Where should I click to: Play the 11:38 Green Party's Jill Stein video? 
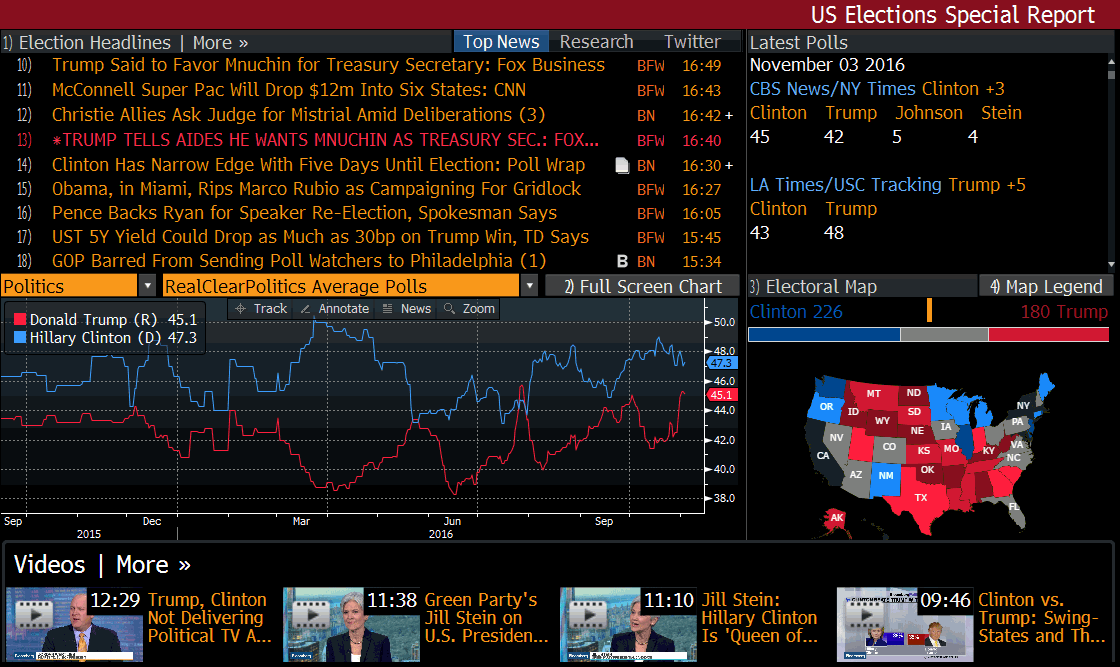(351, 624)
